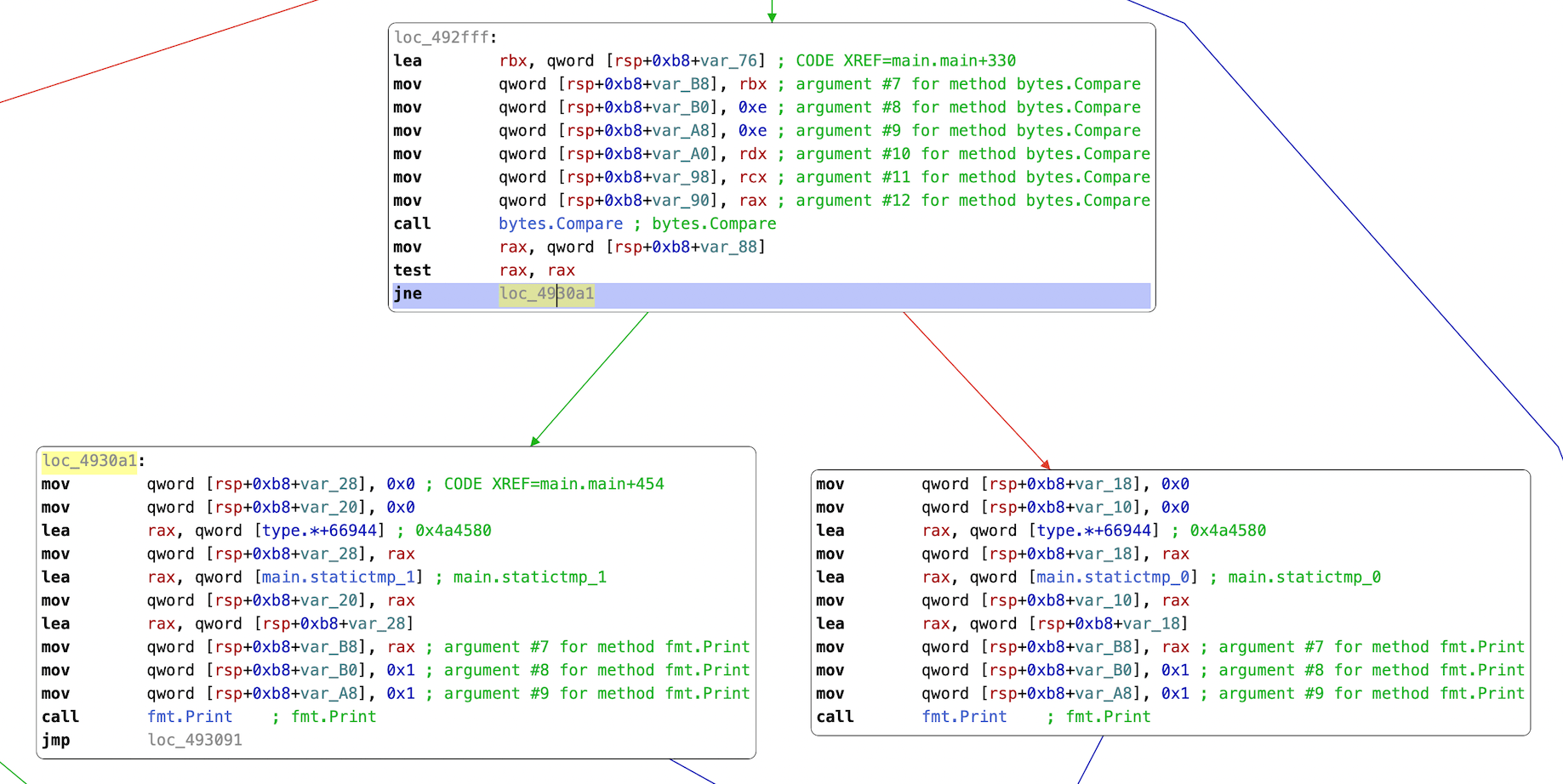Click type.*+66944 operand in the left block

[320, 531]
